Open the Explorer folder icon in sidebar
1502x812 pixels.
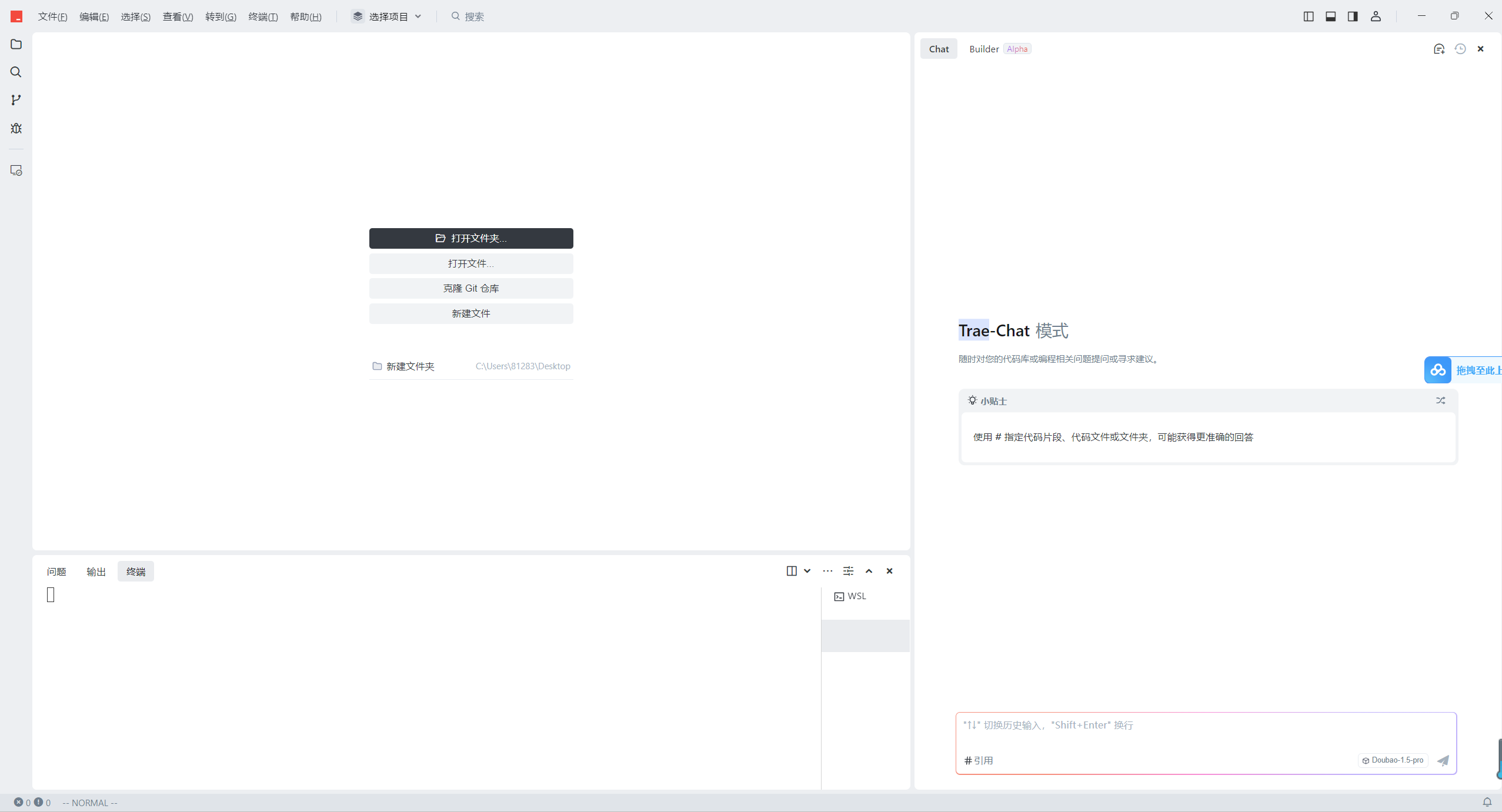click(x=16, y=45)
